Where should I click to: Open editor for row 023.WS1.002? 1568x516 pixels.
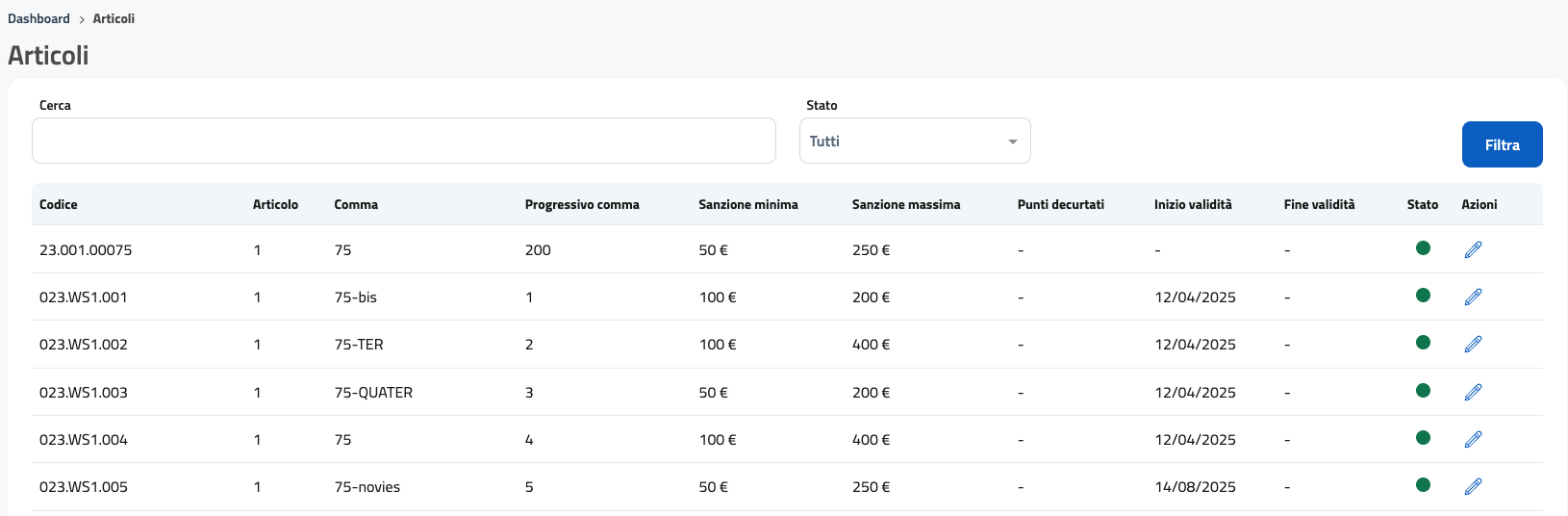point(1473,345)
